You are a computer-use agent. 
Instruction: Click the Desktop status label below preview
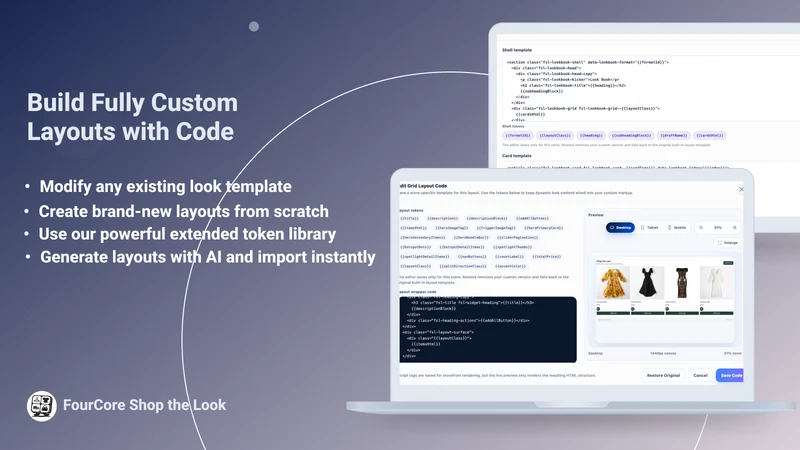pos(595,353)
